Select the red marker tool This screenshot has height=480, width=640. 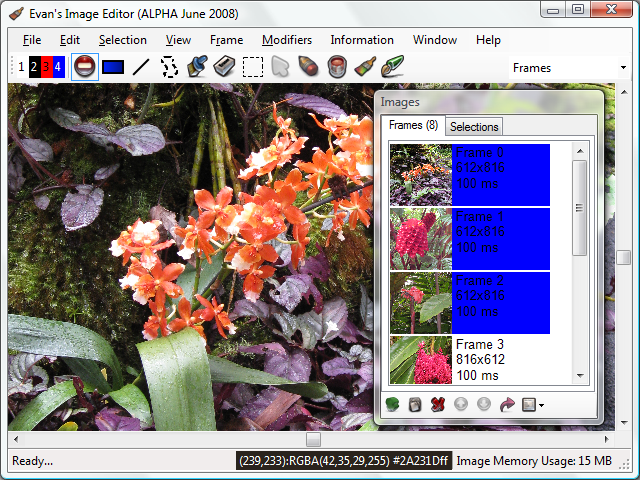coord(308,67)
